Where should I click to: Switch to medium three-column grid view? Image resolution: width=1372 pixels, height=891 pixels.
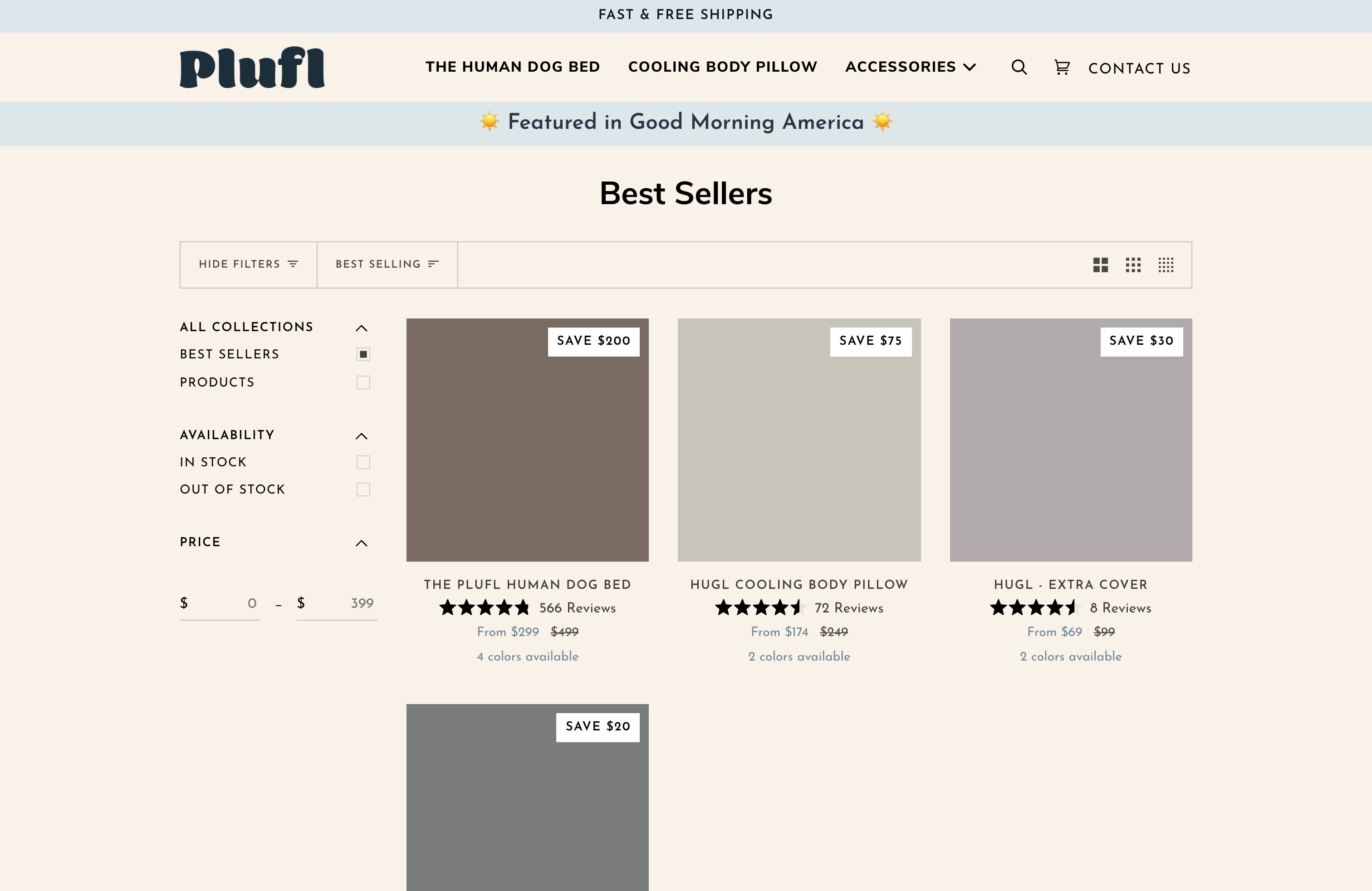point(1133,265)
